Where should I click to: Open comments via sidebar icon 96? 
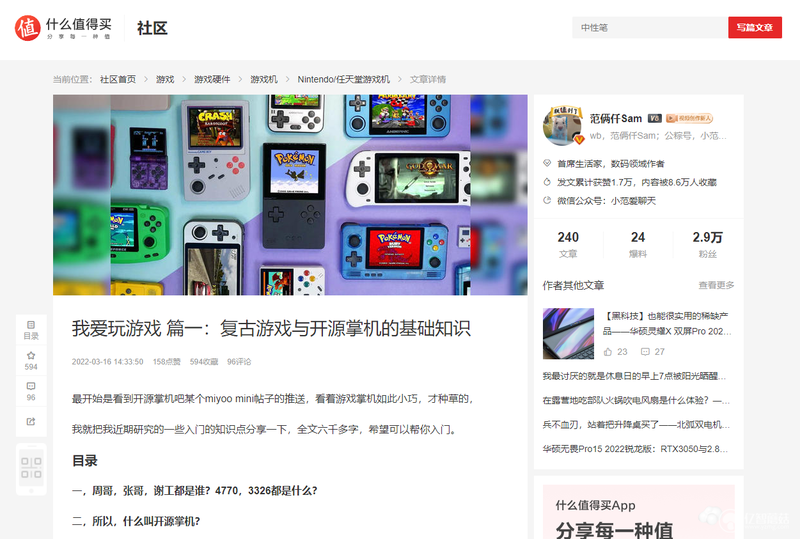pyautogui.click(x=31, y=391)
